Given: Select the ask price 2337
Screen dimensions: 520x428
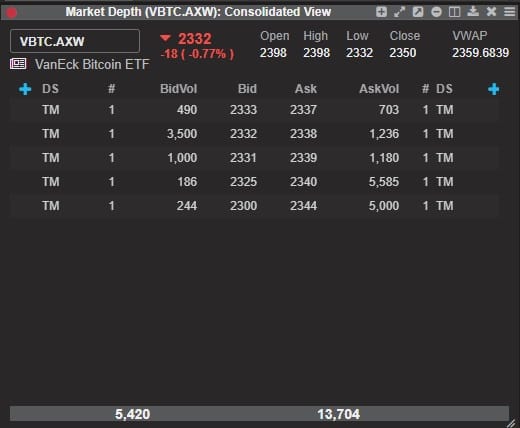Looking at the screenshot, I should [303, 110].
